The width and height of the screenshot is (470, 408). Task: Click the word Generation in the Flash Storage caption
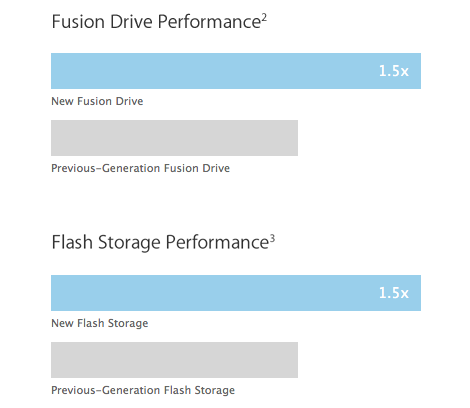coord(131,390)
